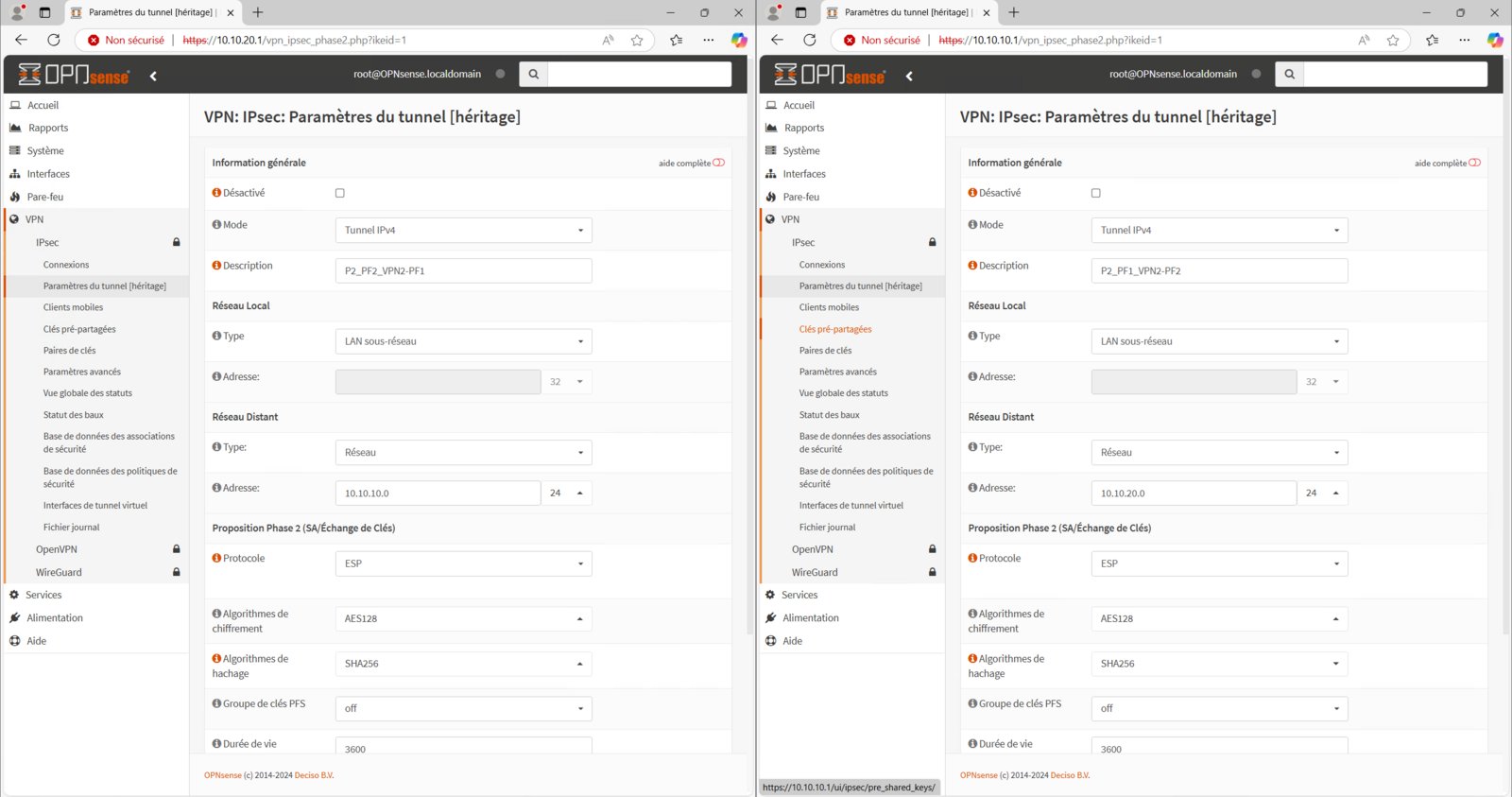Click the OPNsense footer link in the right window
This screenshot has width=1512, height=797.
(x=978, y=775)
